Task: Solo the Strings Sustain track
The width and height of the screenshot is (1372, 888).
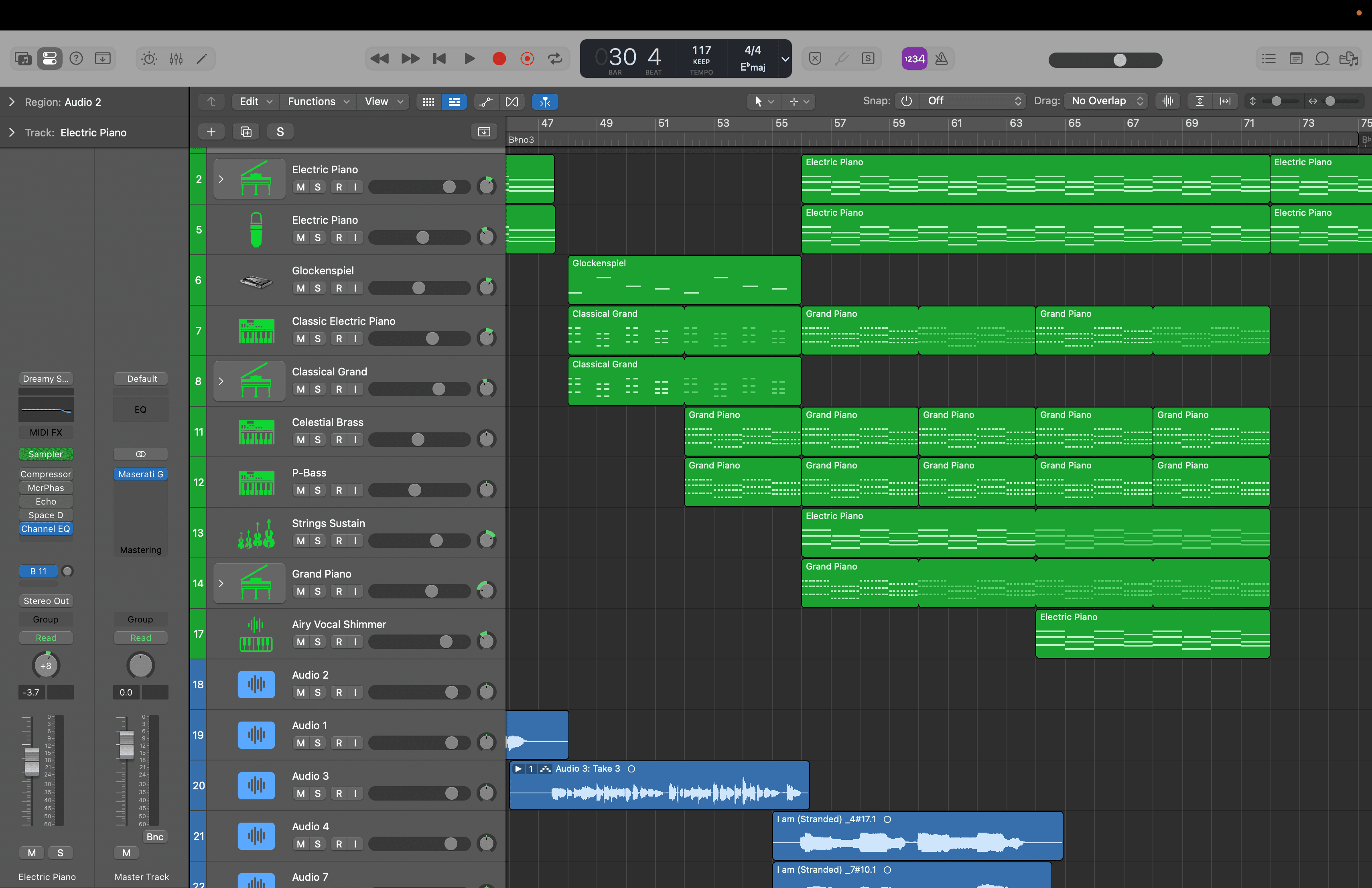Action: [x=317, y=541]
